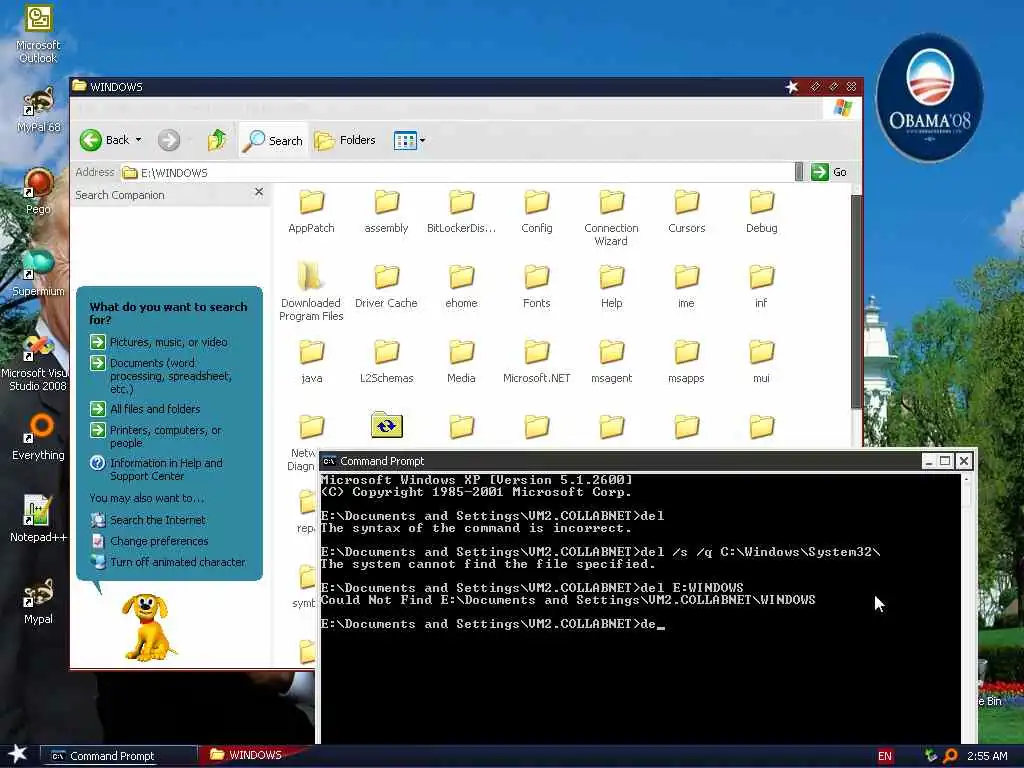Select the inf folder
The height and width of the screenshot is (768, 1024).
pos(761,287)
